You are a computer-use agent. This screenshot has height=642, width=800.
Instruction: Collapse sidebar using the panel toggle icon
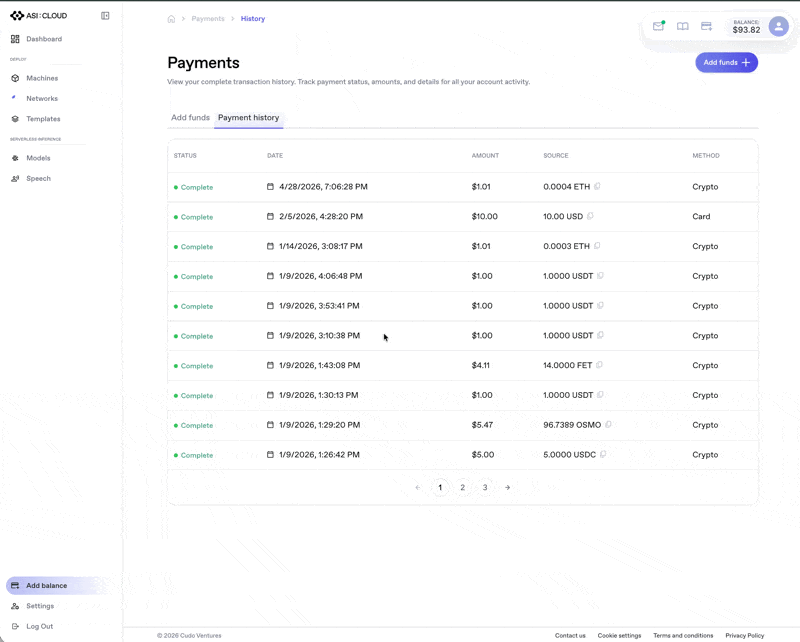coord(105,16)
